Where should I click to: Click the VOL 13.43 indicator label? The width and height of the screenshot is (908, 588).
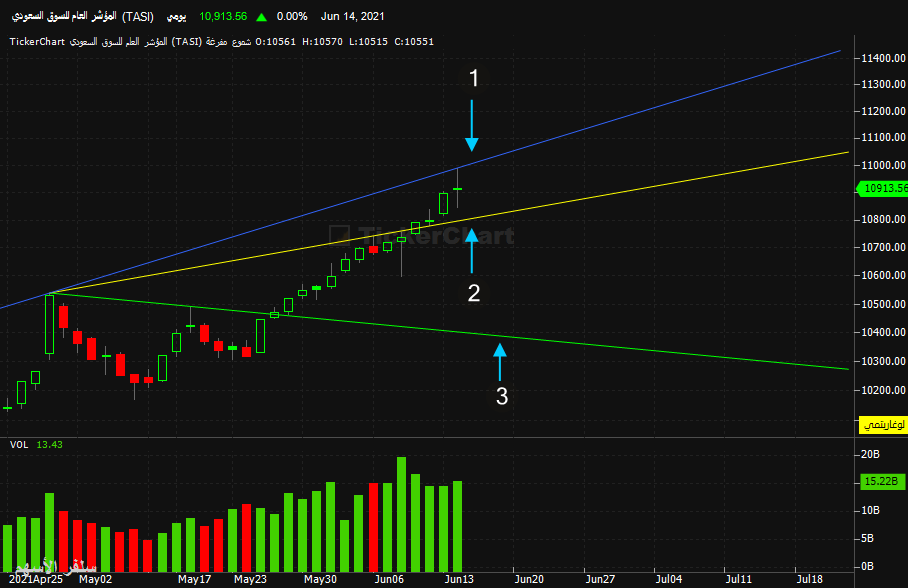36,444
